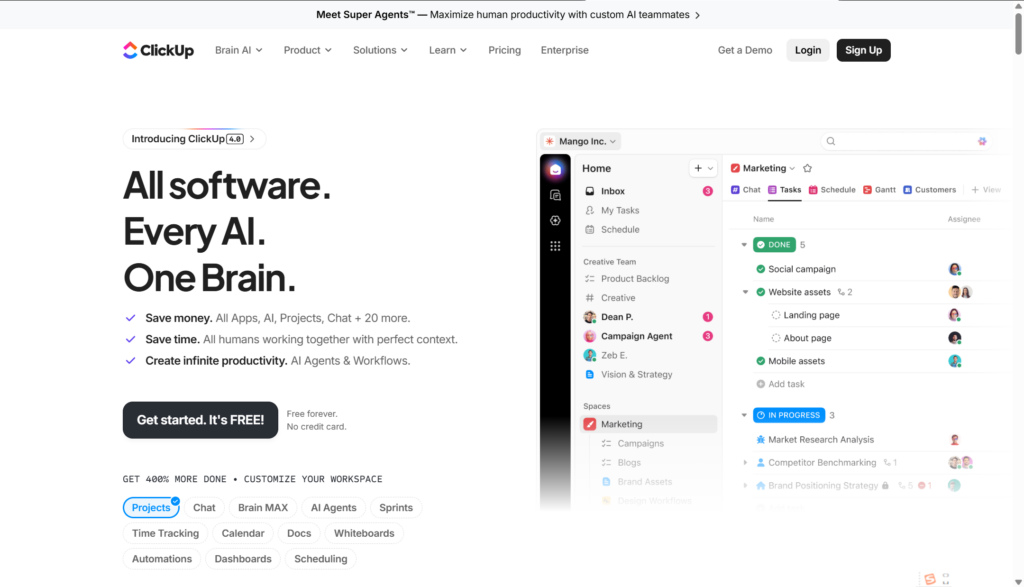
Task: Expand the Competitor Benchmarking task
Action: point(745,462)
